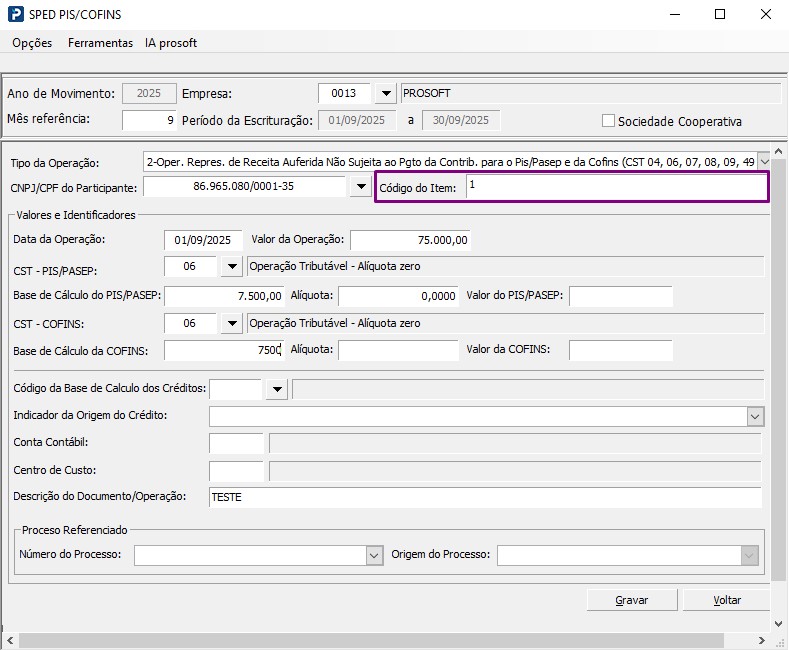Screen dimensions: 789x650
Task: Click the Valor da Operação field
Action: click(x=410, y=240)
